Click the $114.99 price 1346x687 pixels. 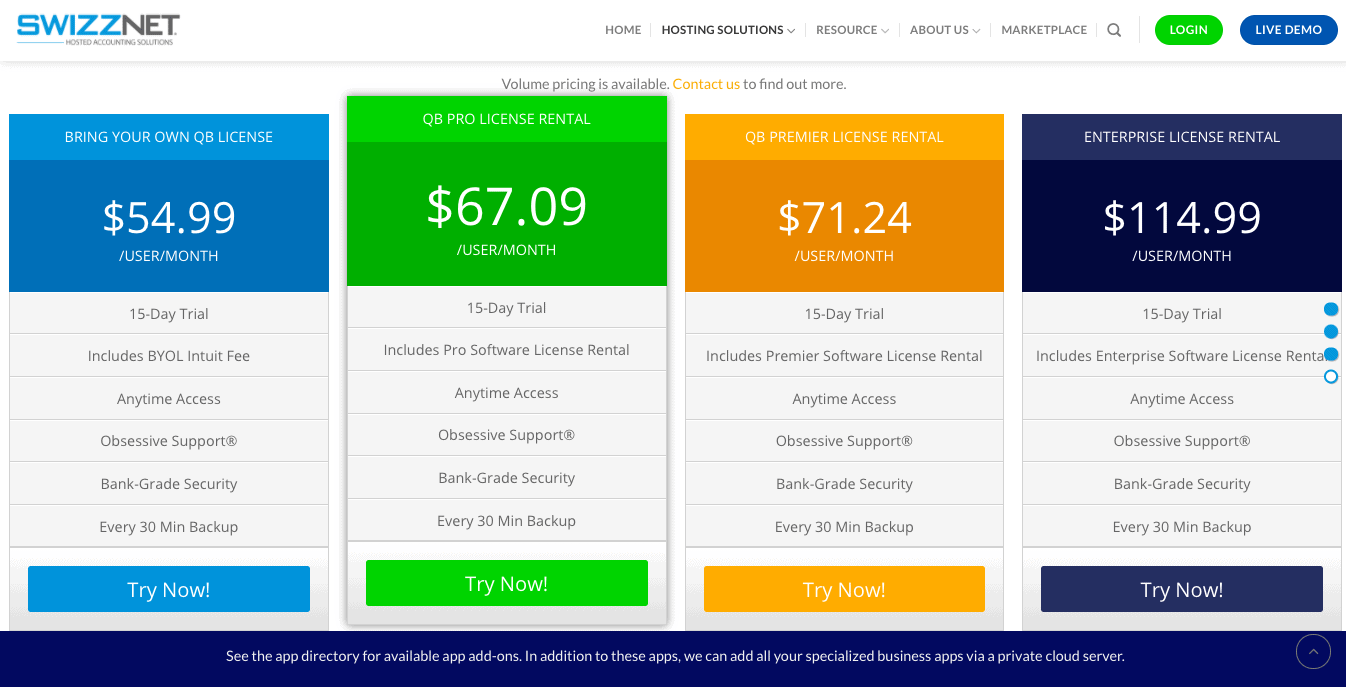coord(1182,217)
